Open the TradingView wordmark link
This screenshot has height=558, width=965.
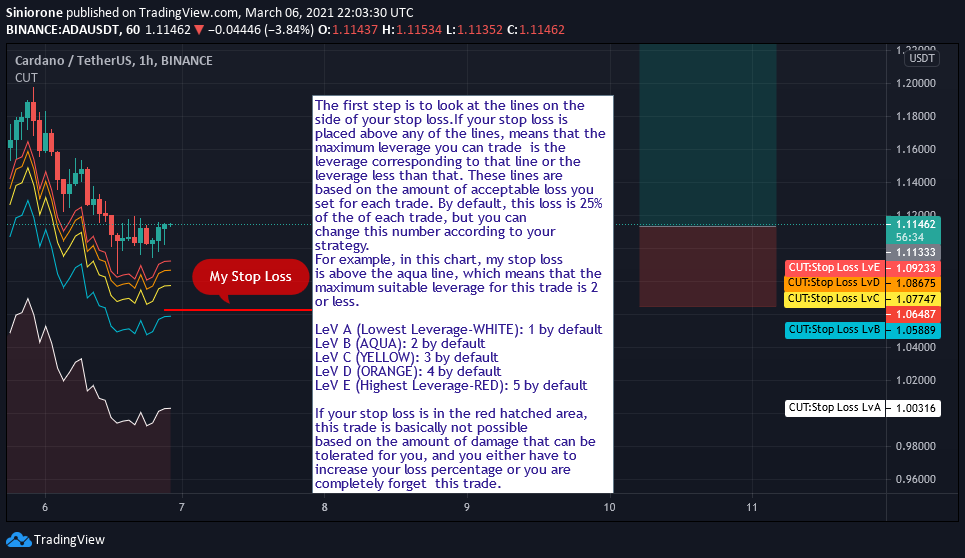coord(69,540)
